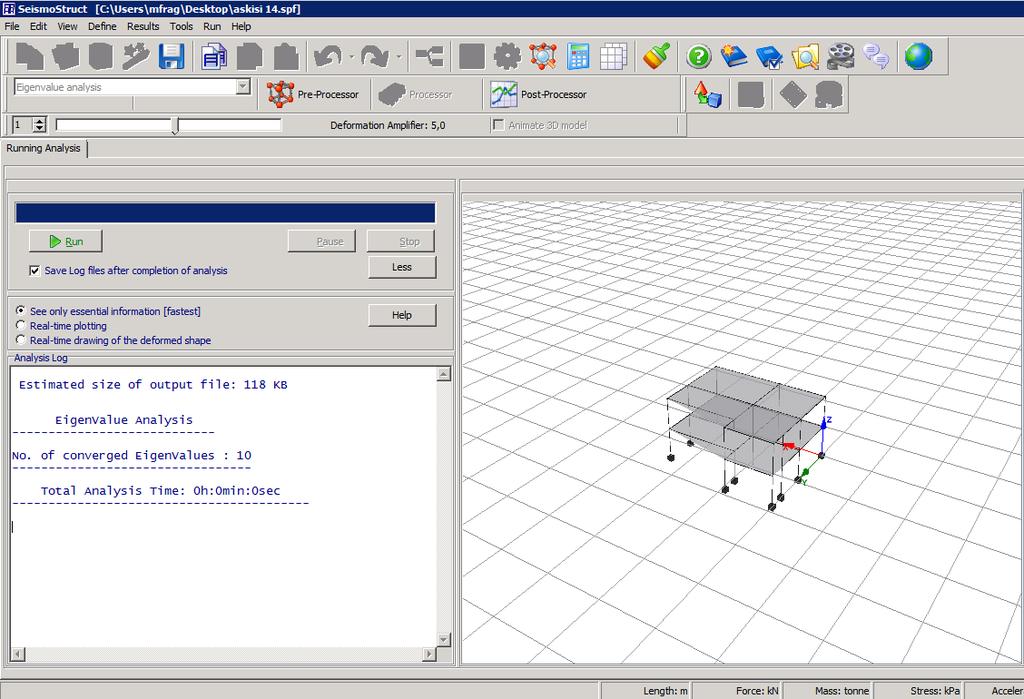Switch to the Post-Processor module
The height and width of the screenshot is (699, 1024).
point(539,95)
